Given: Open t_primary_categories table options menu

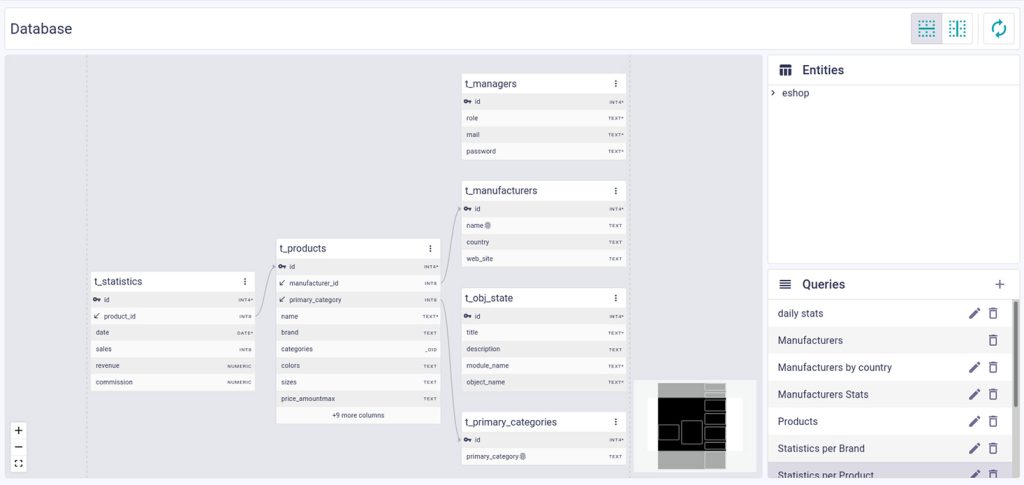Looking at the screenshot, I should 615,422.
